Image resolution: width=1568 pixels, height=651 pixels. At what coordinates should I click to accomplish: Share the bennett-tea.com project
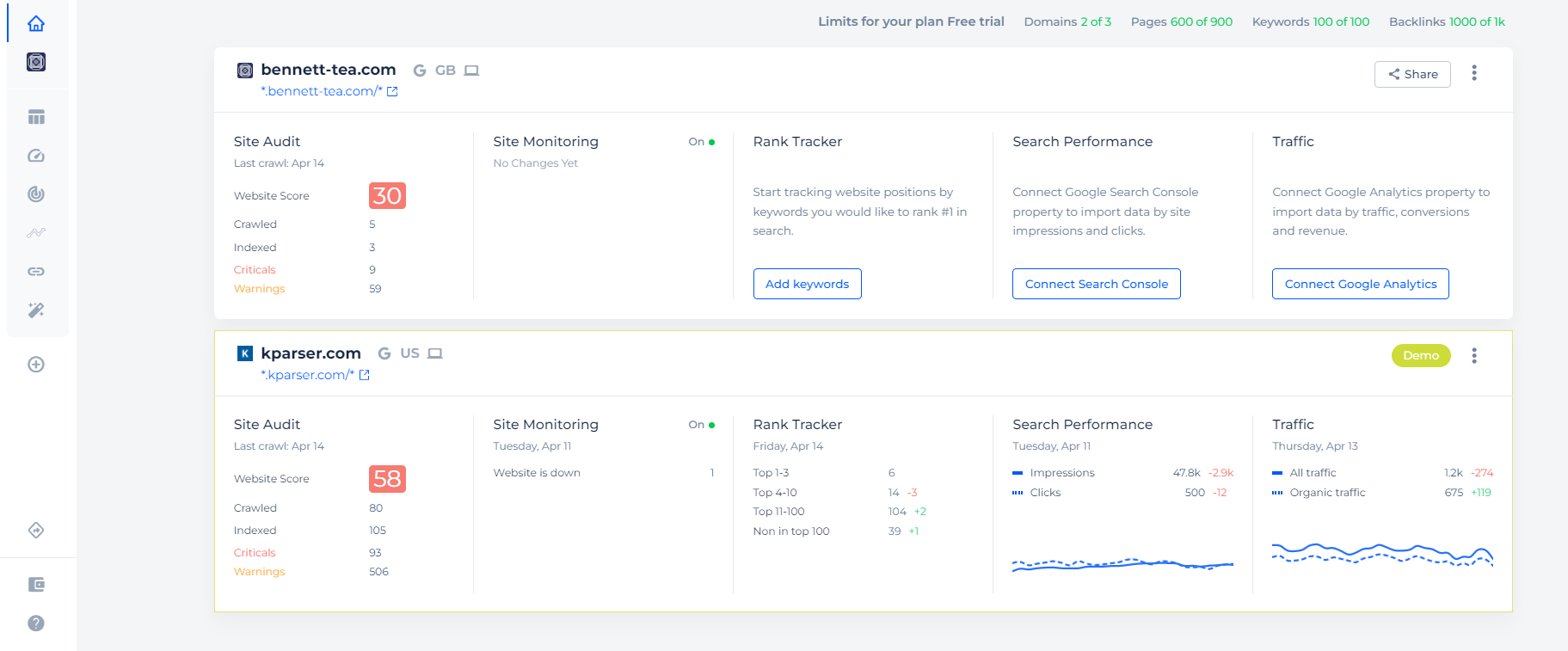[1412, 74]
